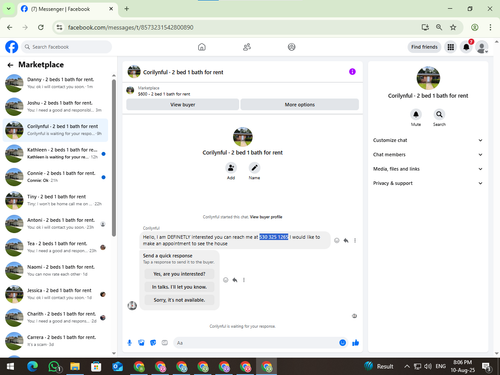Open the tab search dropdown in Chrome
The height and width of the screenshot is (375, 500).
point(9,9)
